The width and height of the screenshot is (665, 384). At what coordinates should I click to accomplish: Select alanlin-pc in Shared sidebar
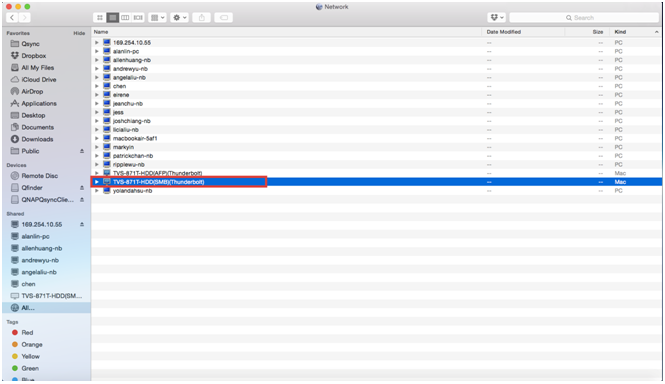coord(35,236)
